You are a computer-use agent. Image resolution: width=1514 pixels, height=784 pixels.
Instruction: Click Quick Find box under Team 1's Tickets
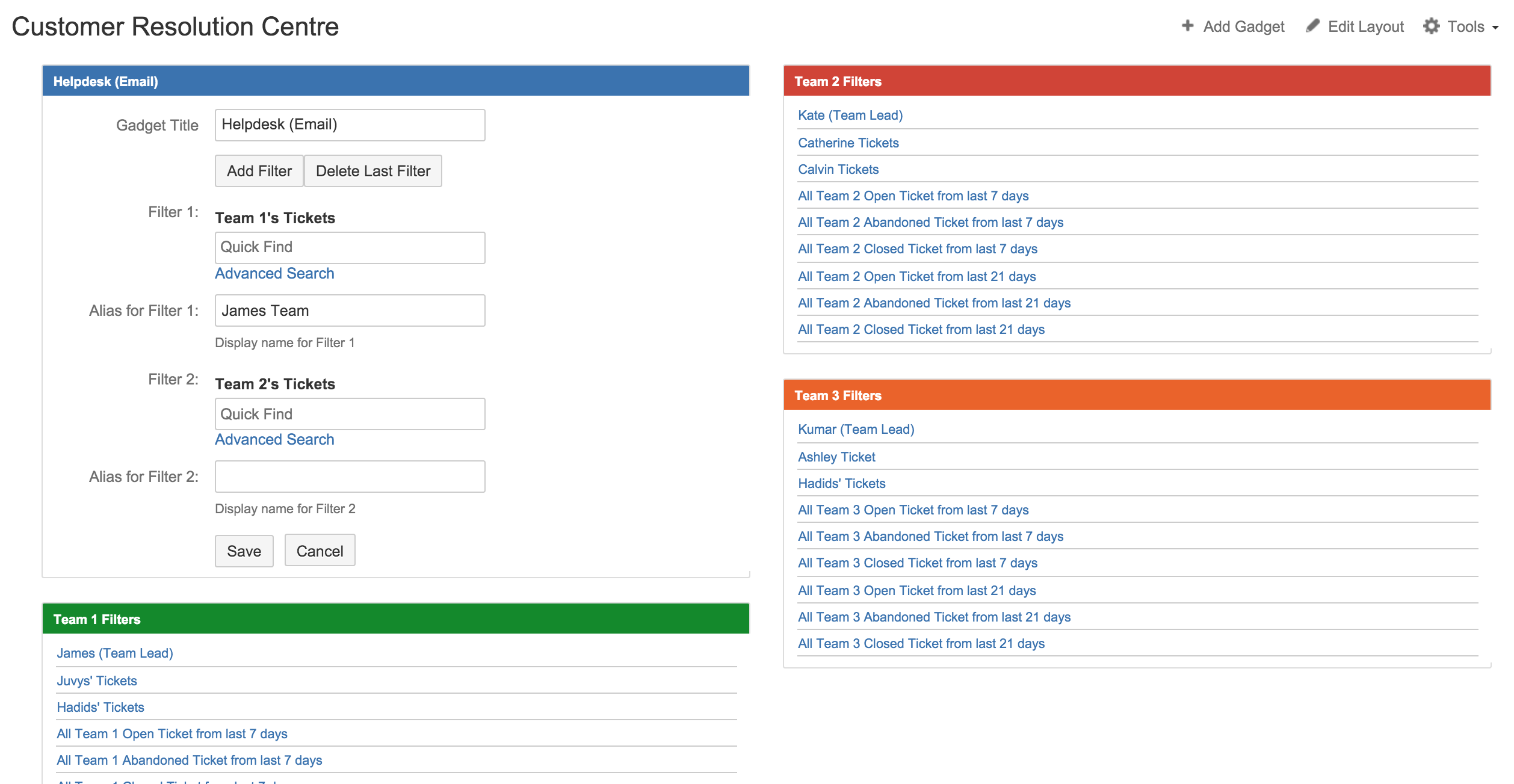[350, 247]
